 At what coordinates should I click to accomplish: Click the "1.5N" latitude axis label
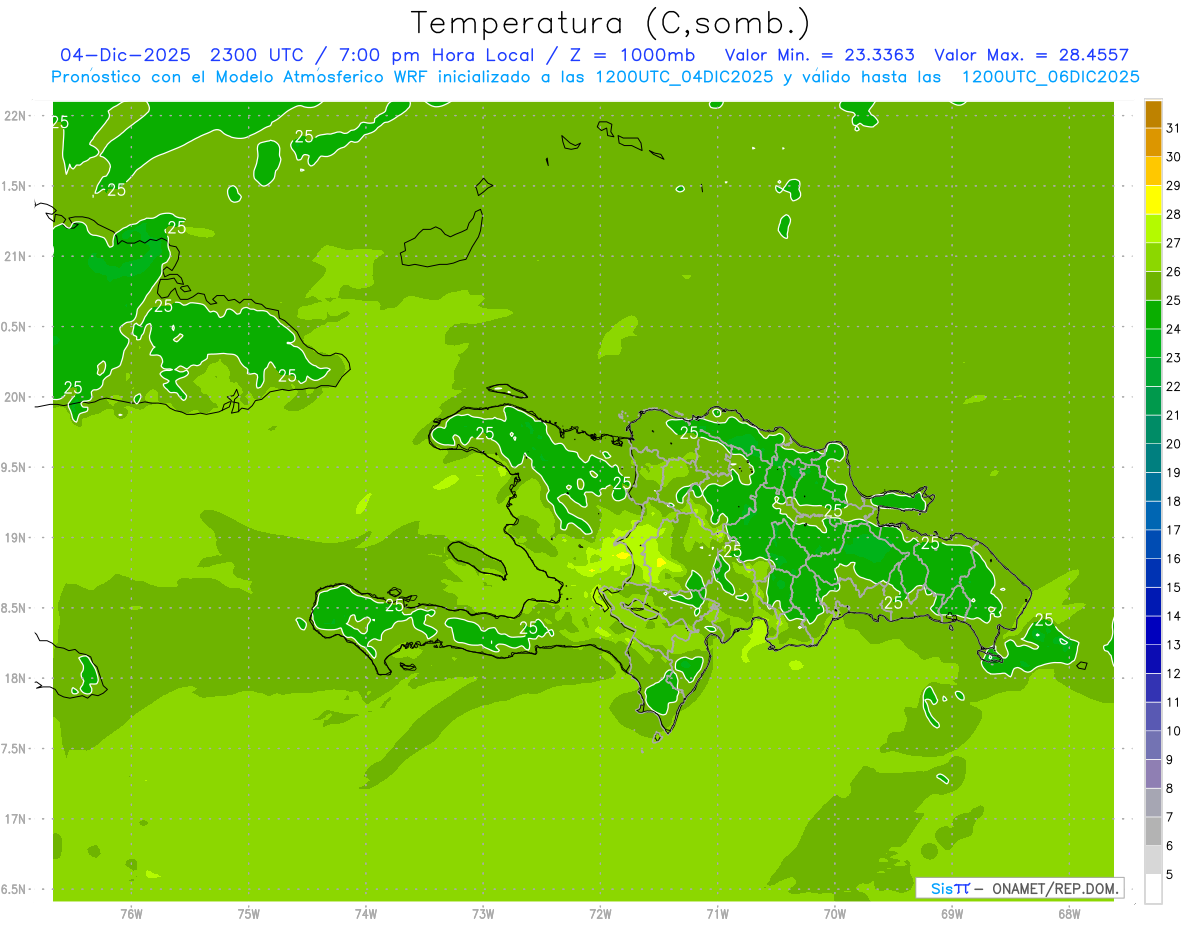click(x=15, y=186)
